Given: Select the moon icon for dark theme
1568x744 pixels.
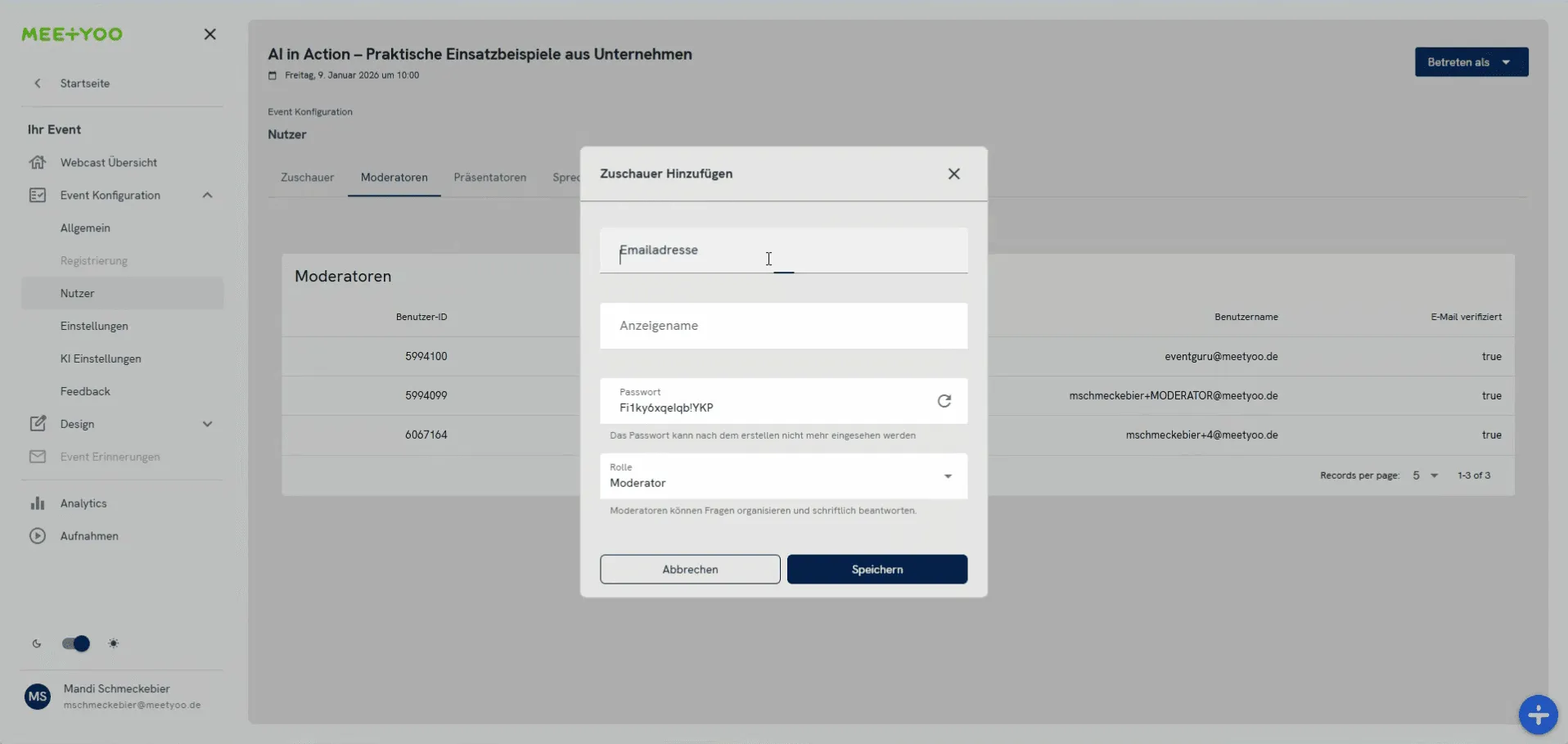Looking at the screenshot, I should click(37, 643).
